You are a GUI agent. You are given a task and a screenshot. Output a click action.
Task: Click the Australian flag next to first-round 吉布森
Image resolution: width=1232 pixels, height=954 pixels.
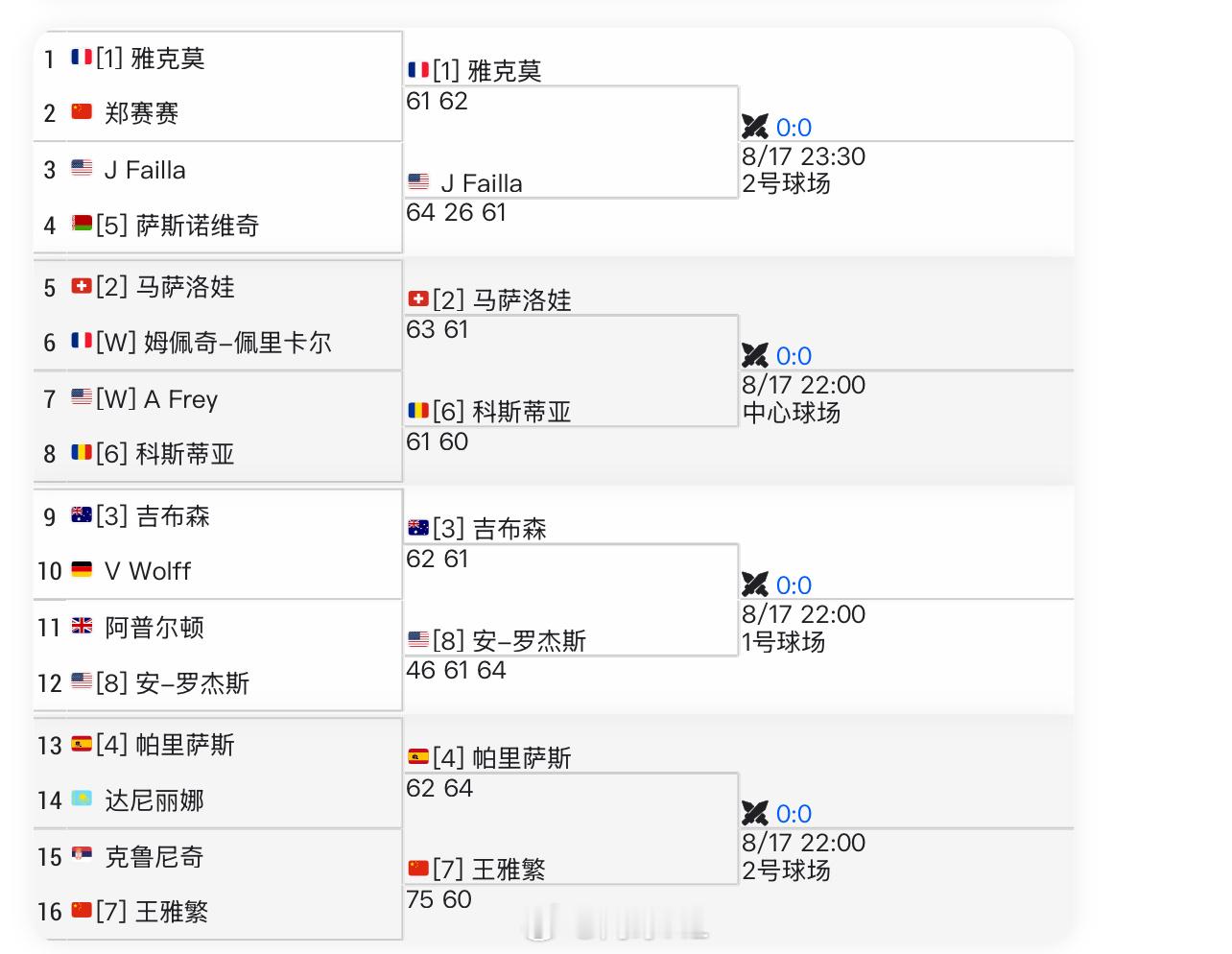tap(82, 515)
